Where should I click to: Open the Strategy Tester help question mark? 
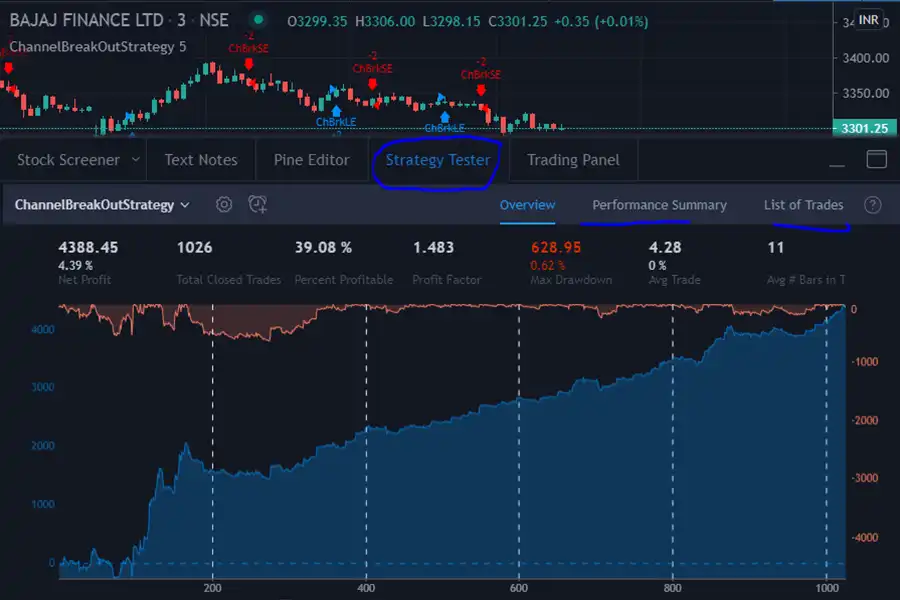pos(872,205)
